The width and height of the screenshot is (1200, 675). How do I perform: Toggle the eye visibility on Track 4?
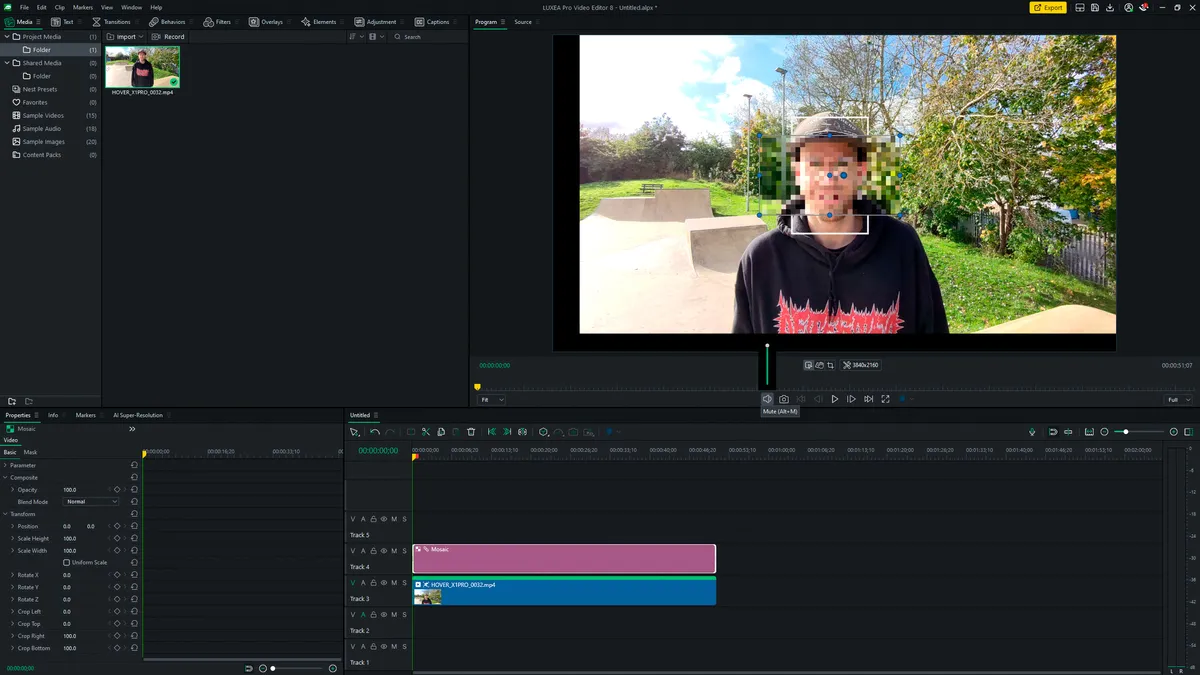pos(384,551)
